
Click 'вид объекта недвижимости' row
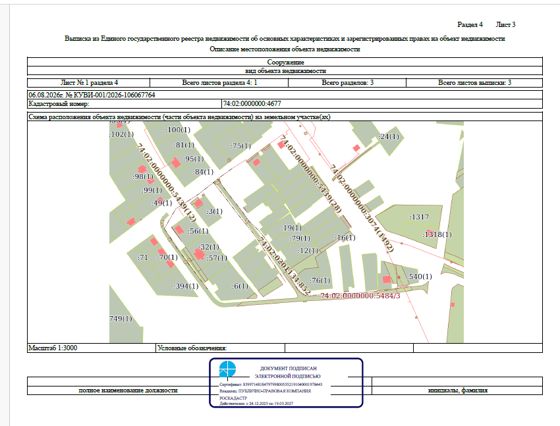coord(285,71)
